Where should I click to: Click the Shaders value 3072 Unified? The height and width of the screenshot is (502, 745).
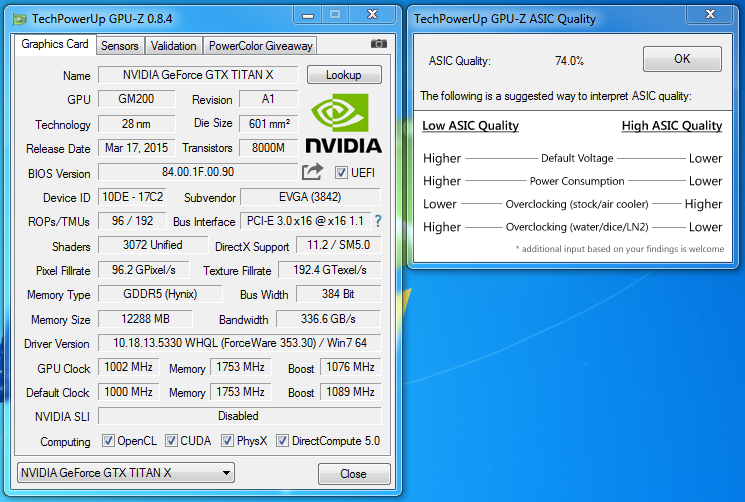click(x=153, y=245)
